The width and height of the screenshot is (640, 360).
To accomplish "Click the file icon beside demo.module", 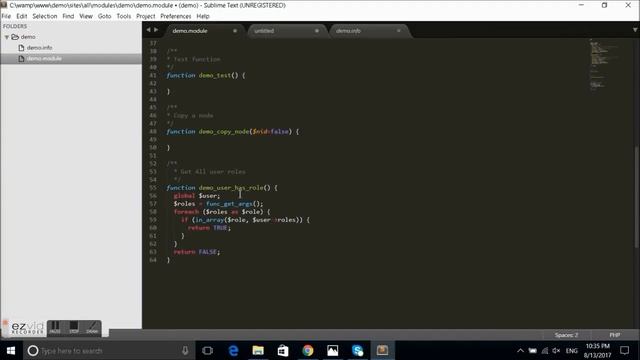I will 21,59.
